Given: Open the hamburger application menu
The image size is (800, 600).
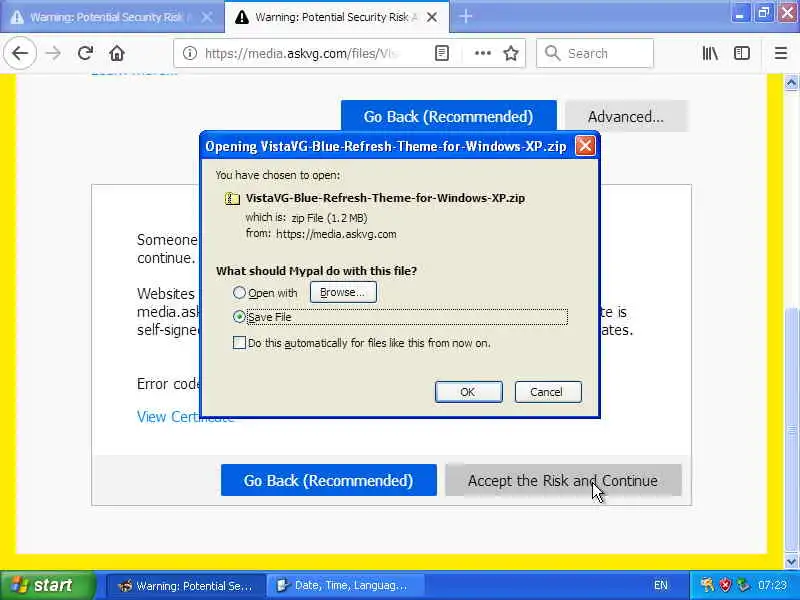Looking at the screenshot, I should 781,53.
